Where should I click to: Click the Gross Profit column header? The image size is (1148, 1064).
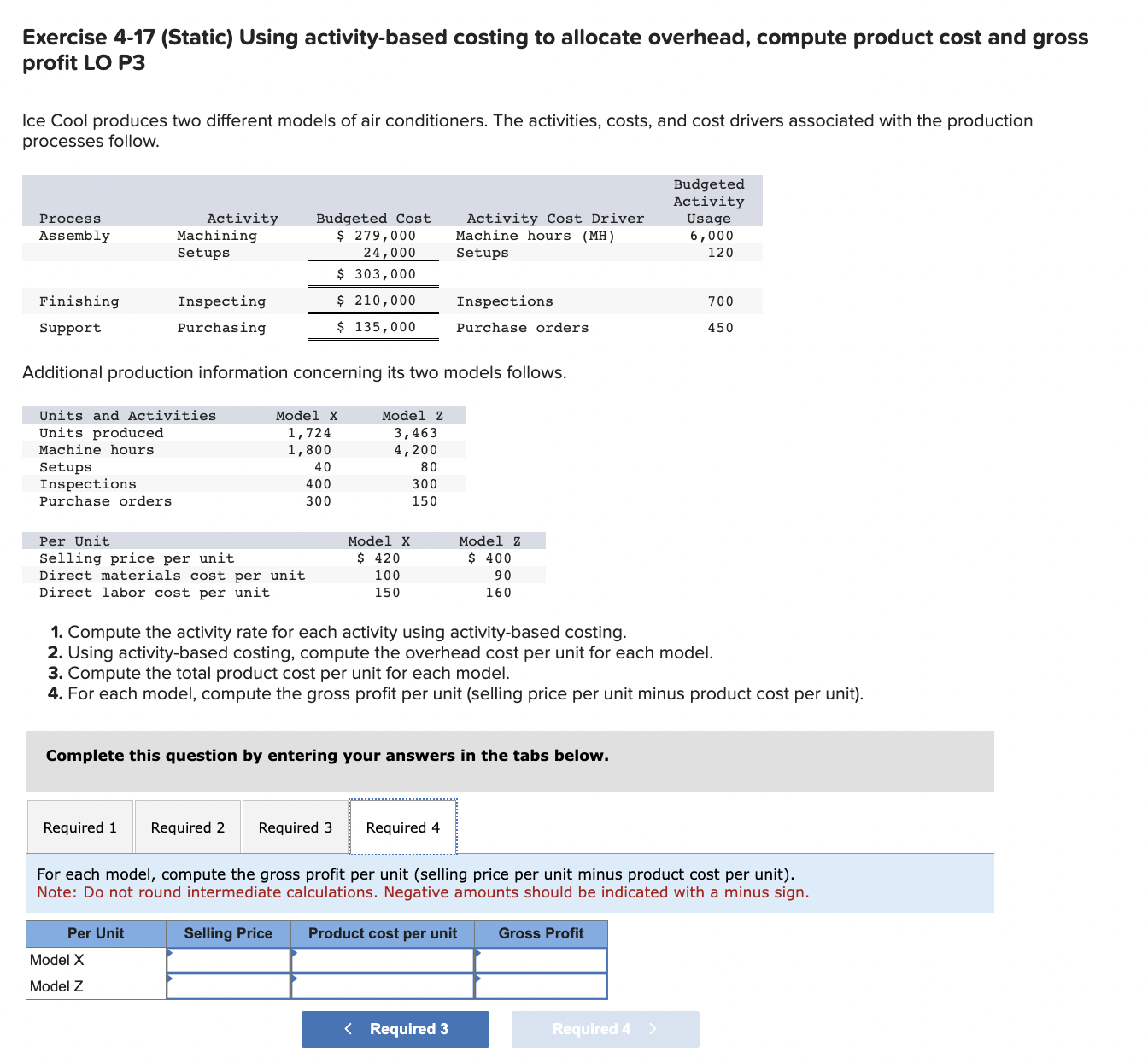coord(541,932)
